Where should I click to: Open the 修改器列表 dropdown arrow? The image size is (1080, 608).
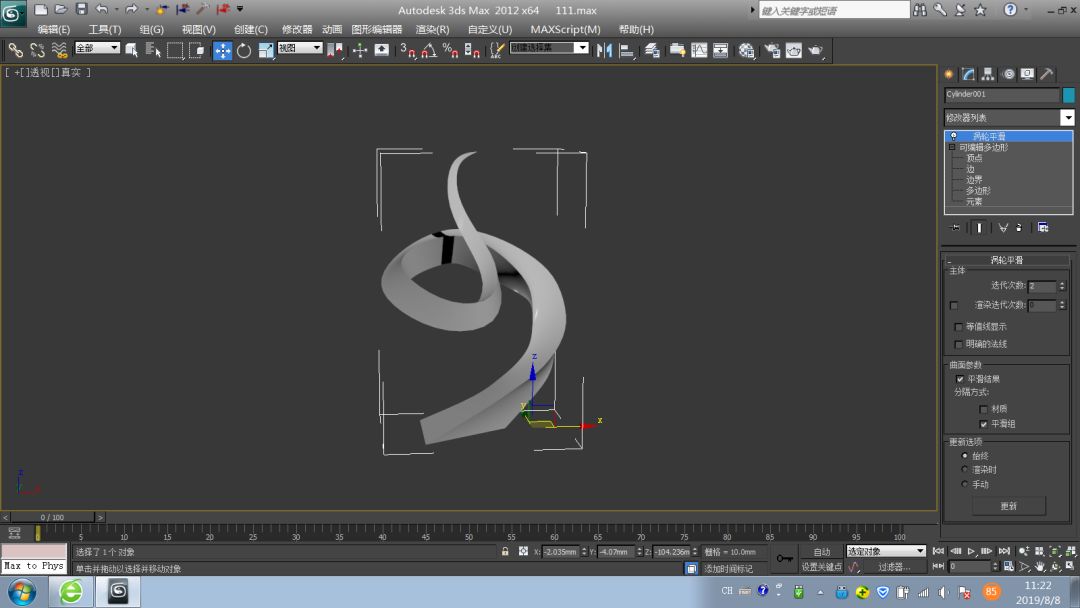(x=1067, y=118)
